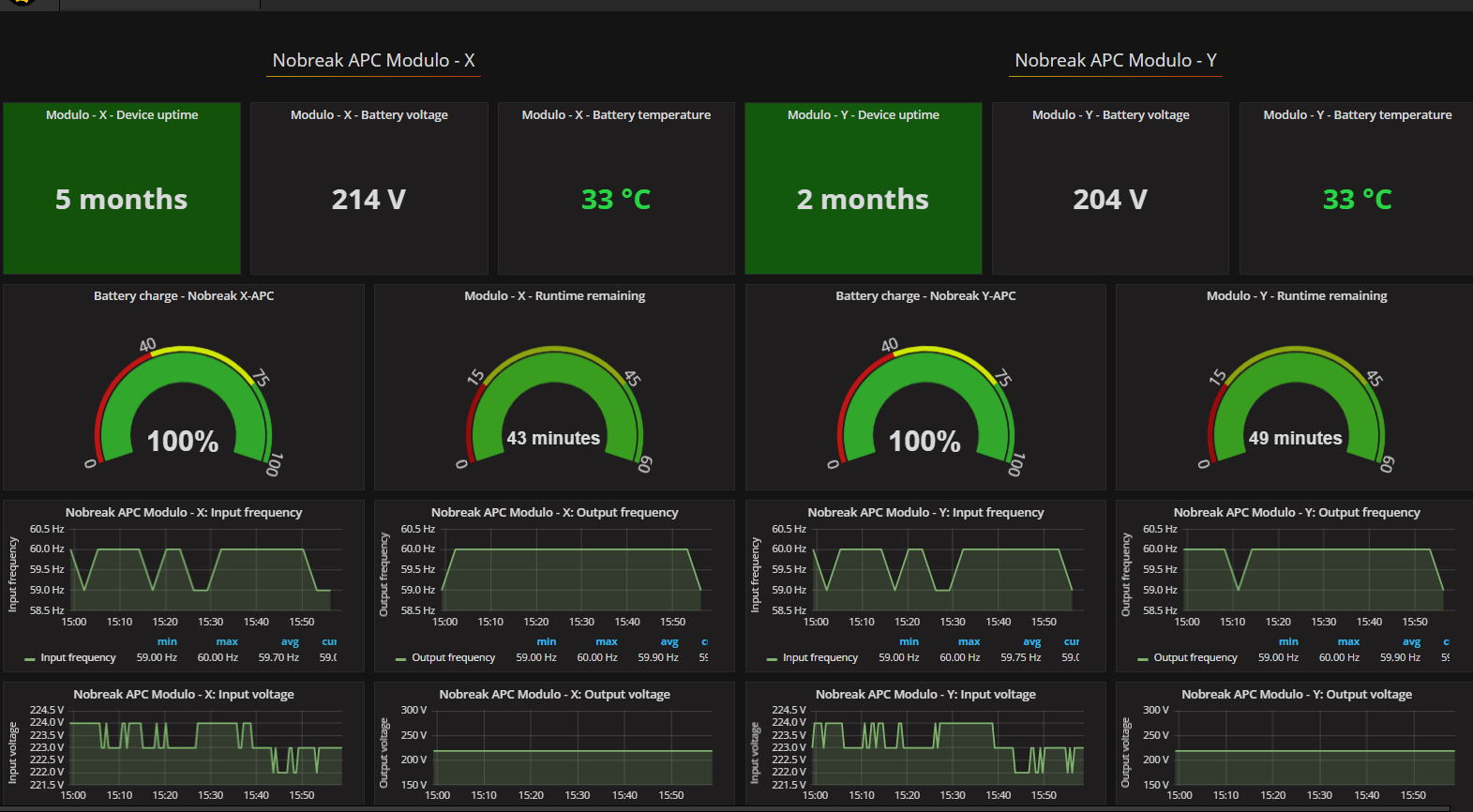Sort Modulo Y Input frequency legend by max
Viewport: 1473px width, 812px height.
[x=969, y=641]
